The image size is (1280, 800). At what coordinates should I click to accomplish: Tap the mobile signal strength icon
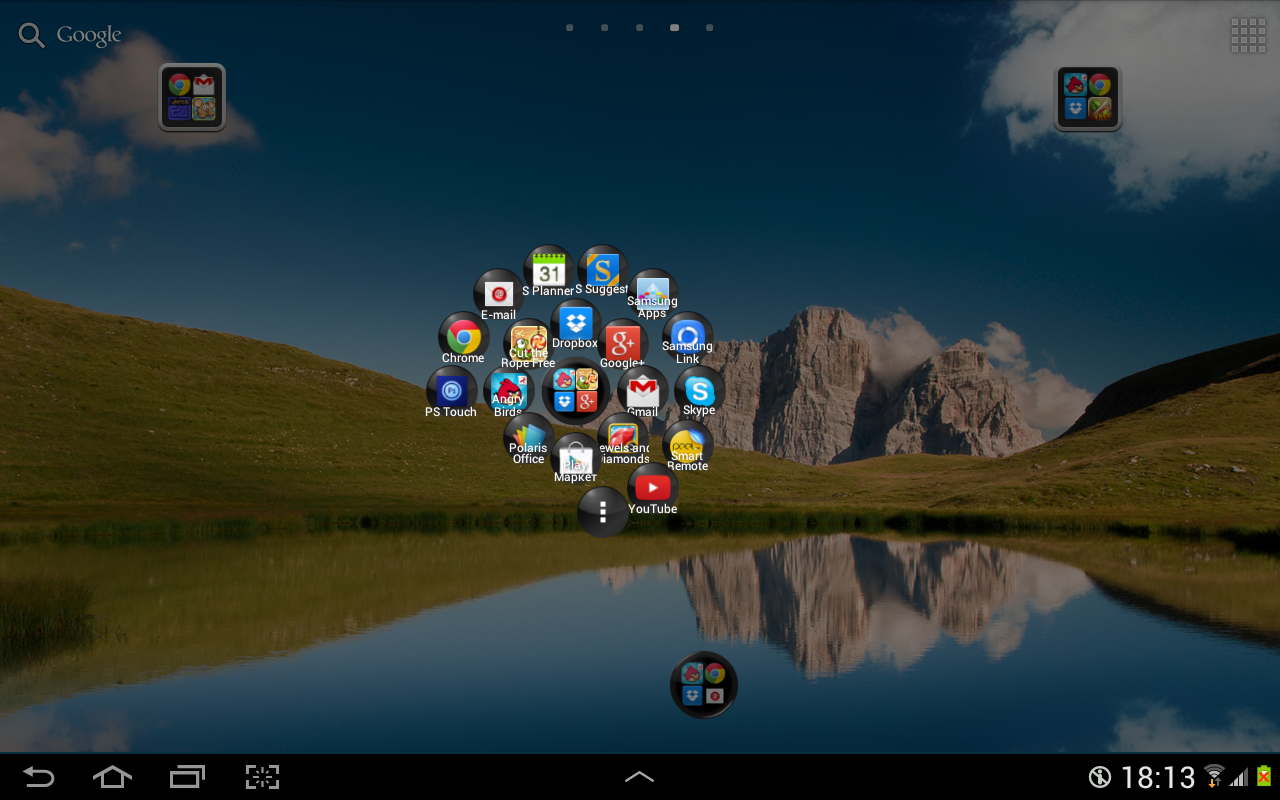(1239, 777)
